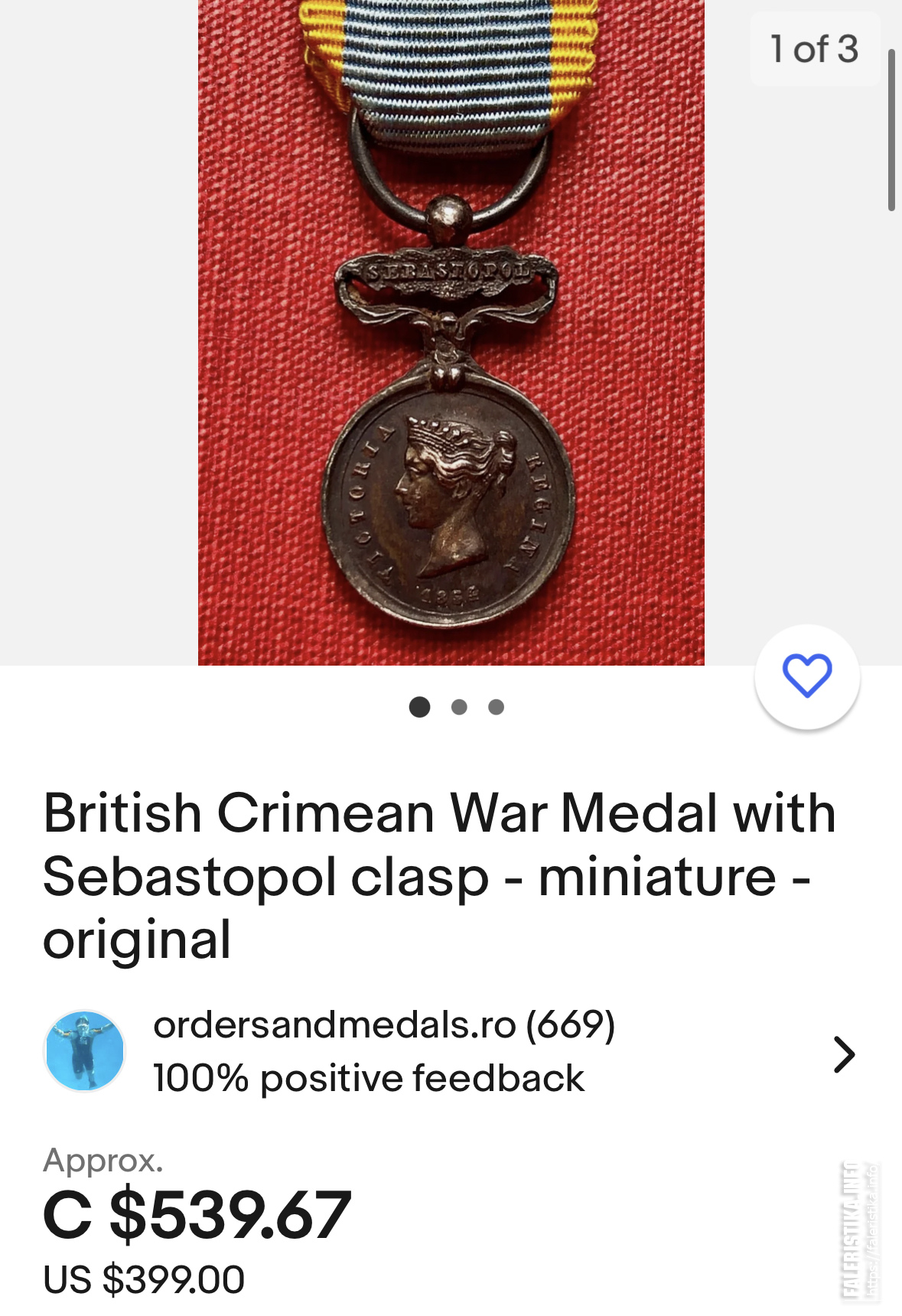This screenshot has width=902, height=1316.
Task: Tap the gray area left of the photo
Action: [99, 332]
